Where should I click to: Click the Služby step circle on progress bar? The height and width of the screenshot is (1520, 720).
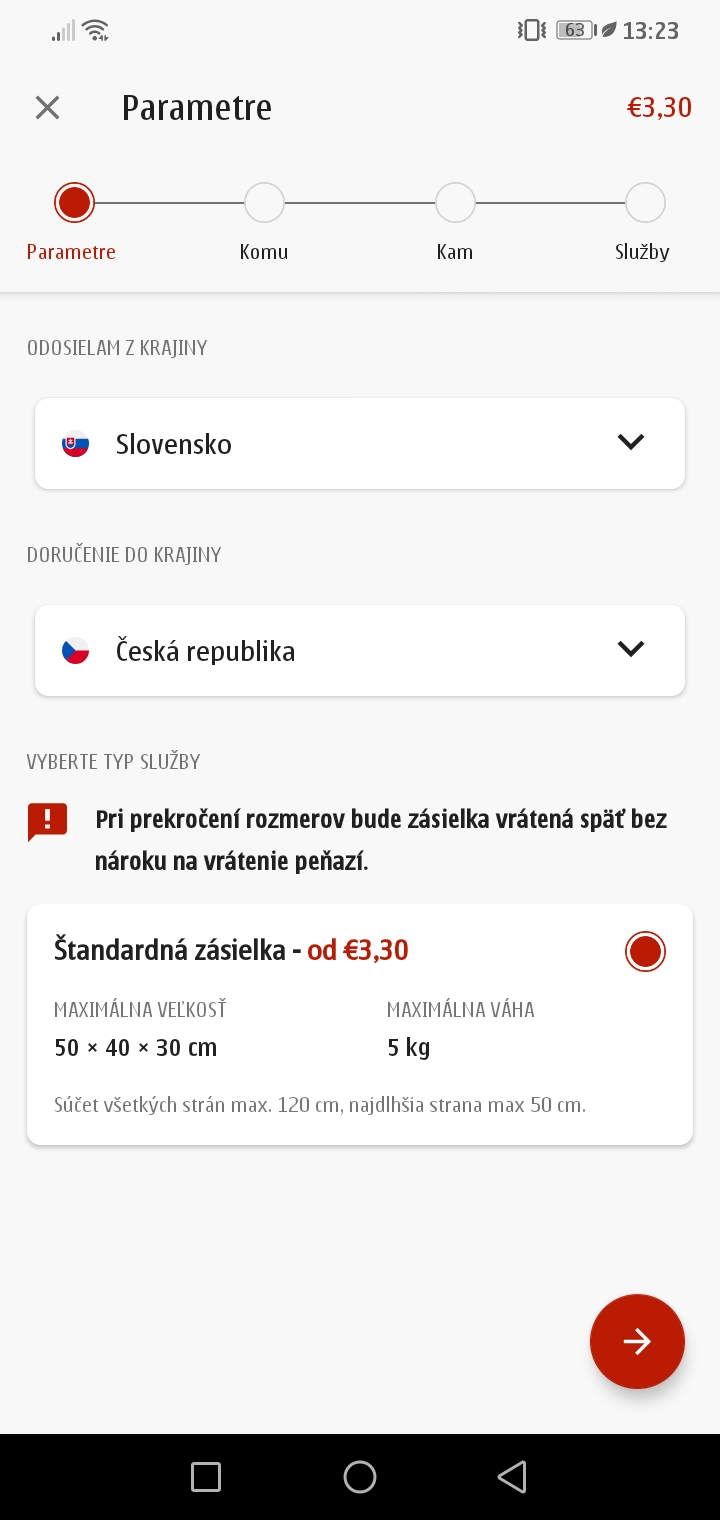pyautogui.click(x=645, y=203)
